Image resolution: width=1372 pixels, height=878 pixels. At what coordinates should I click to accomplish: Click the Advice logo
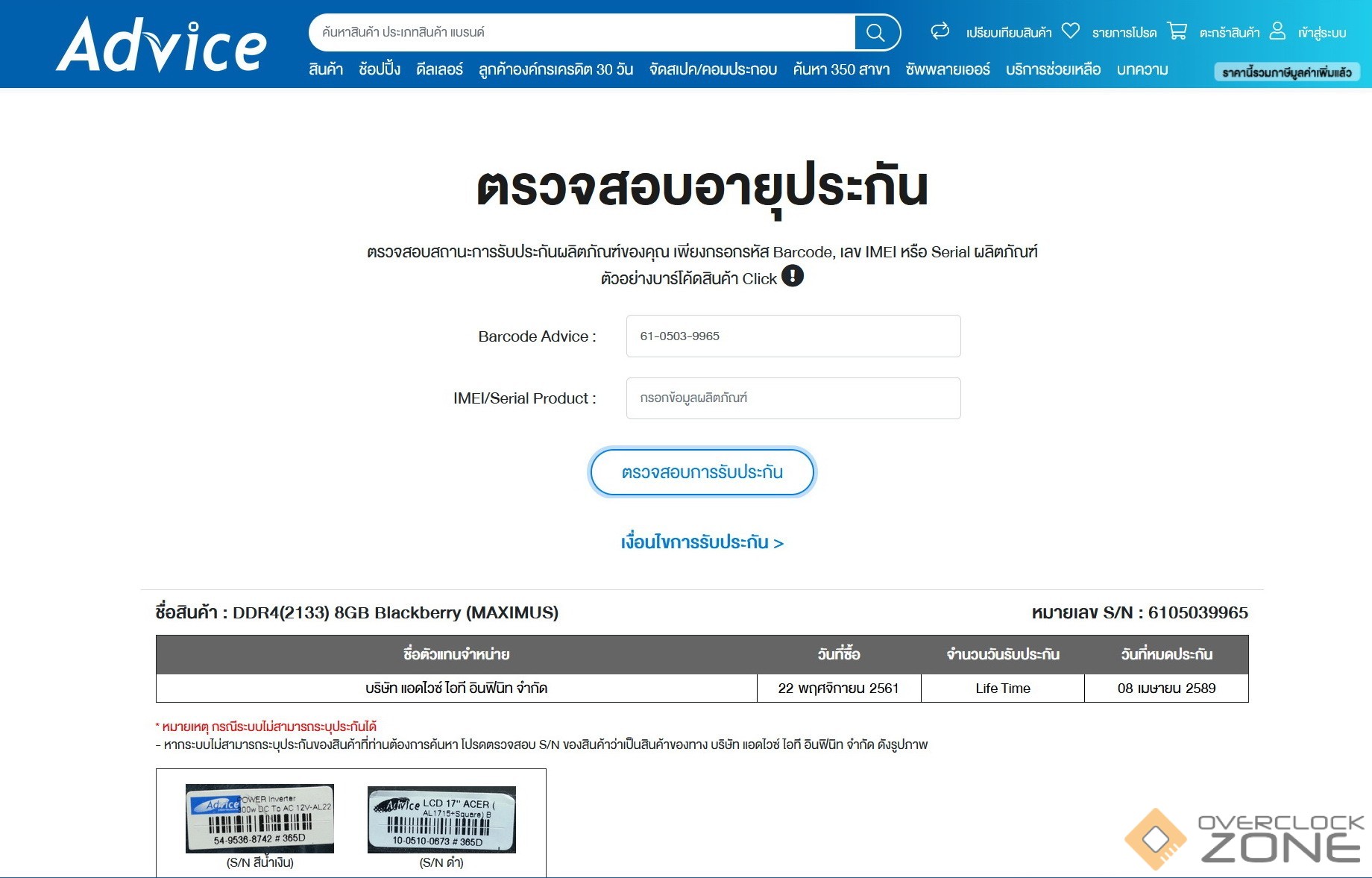point(161,45)
